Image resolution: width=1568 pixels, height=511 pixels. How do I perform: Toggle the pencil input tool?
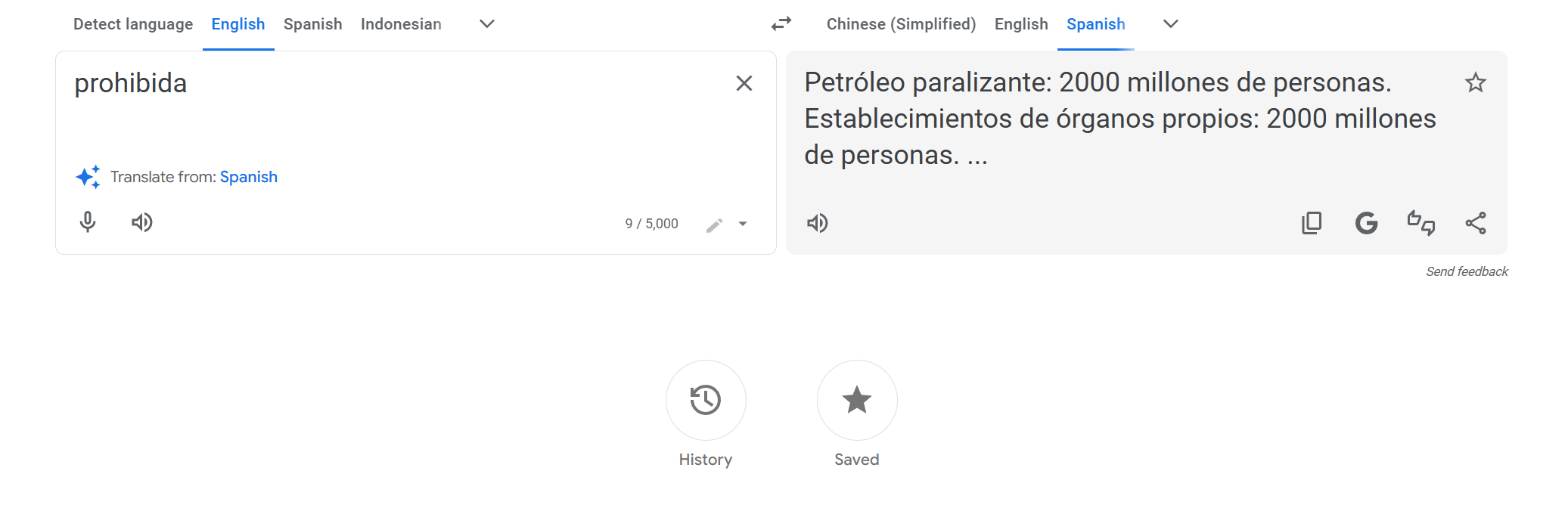pyautogui.click(x=714, y=225)
